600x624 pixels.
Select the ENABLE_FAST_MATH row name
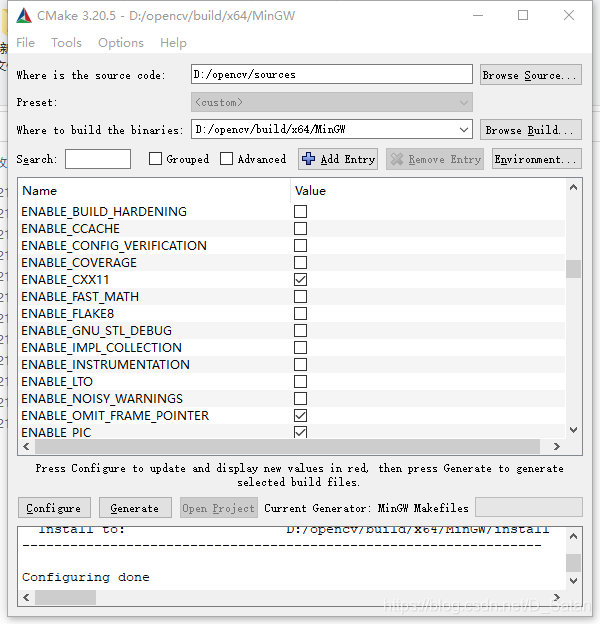80,297
